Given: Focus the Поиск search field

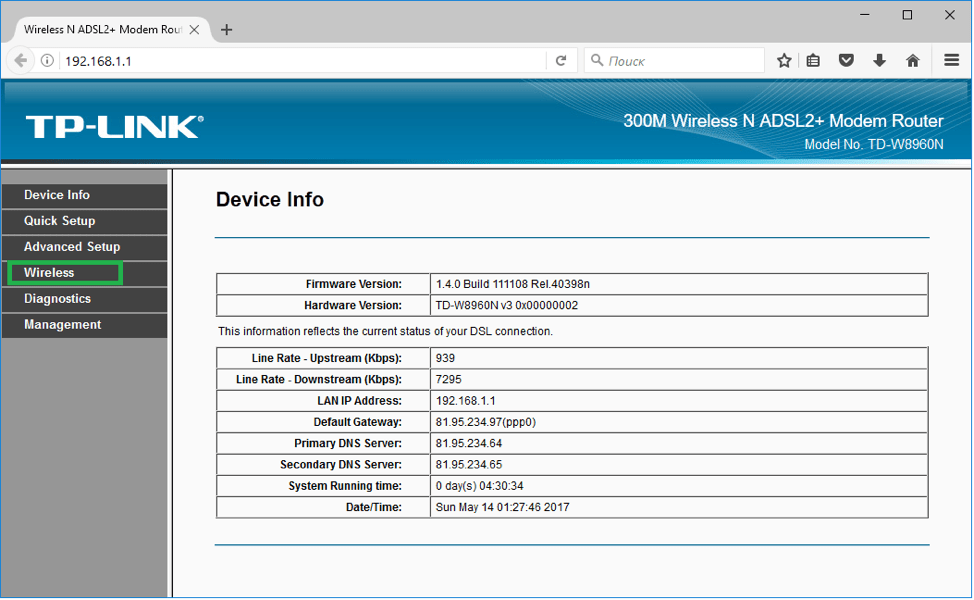Looking at the screenshot, I should point(680,61).
